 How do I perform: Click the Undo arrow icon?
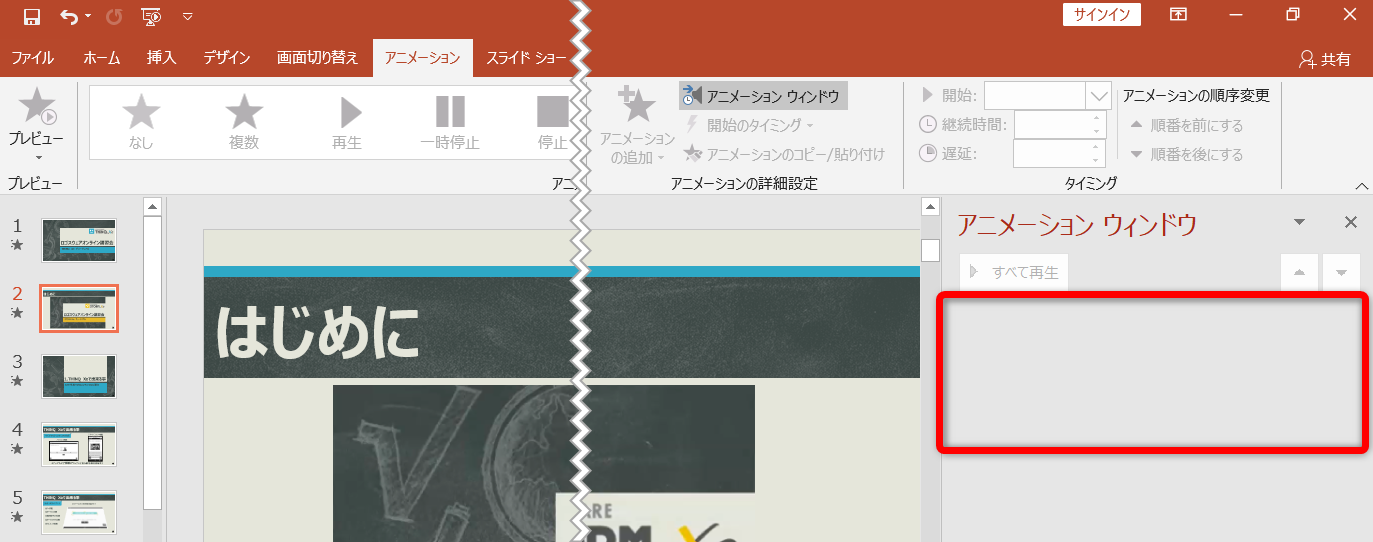coord(69,16)
